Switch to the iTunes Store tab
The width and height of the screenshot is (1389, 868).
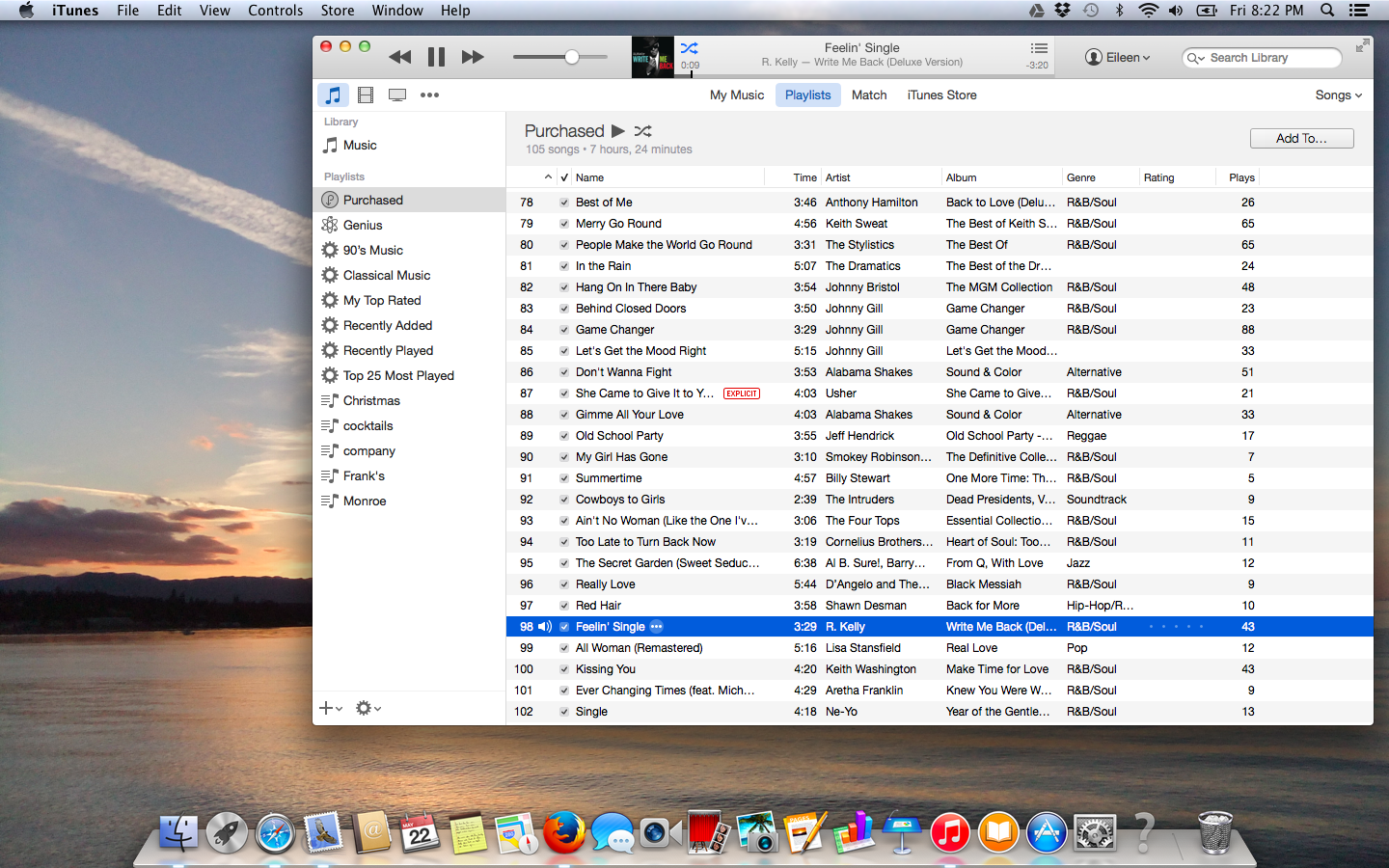[941, 95]
